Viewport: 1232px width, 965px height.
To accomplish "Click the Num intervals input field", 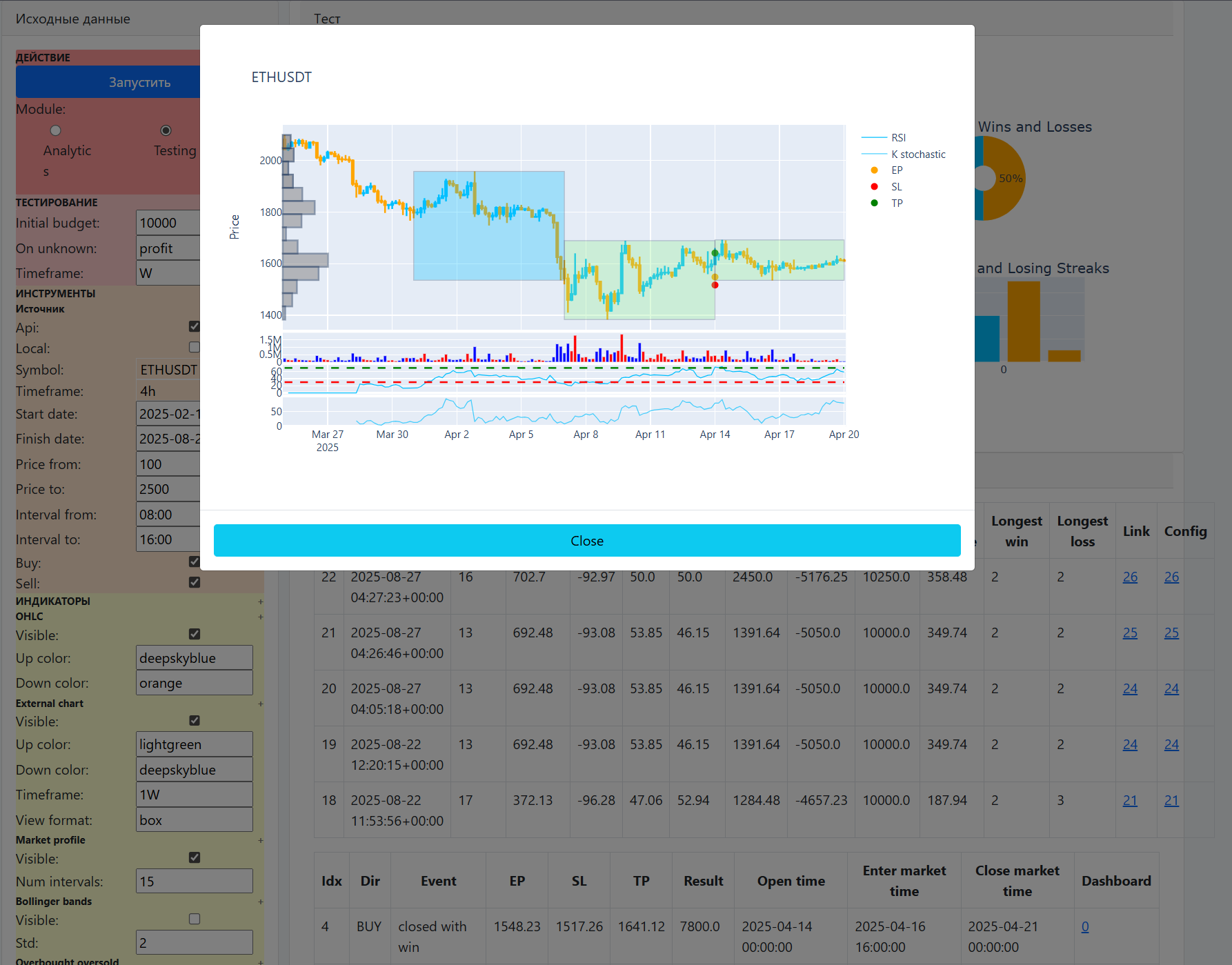I will pyautogui.click(x=194, y=882).
